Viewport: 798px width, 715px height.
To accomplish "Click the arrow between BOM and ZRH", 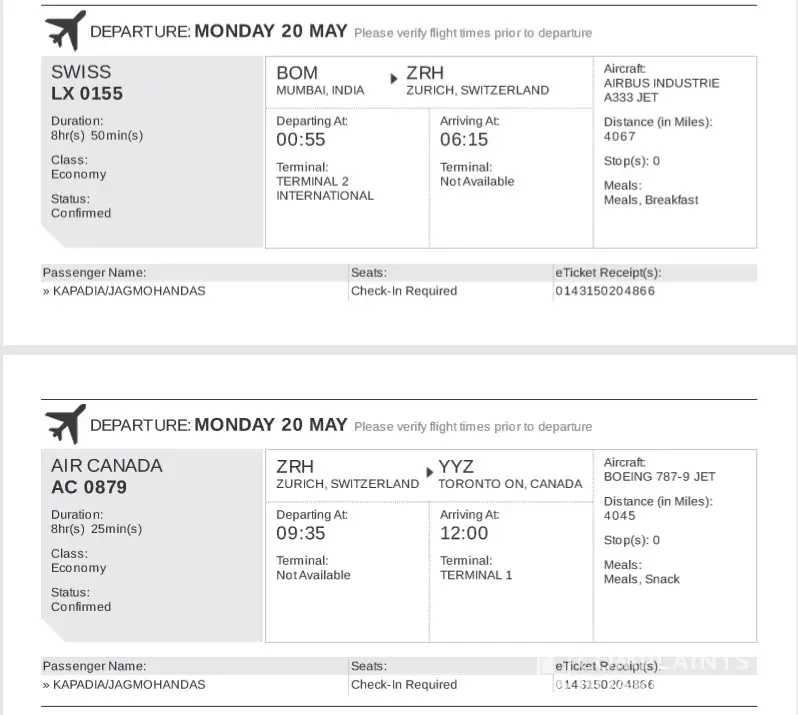I will 393,78.
